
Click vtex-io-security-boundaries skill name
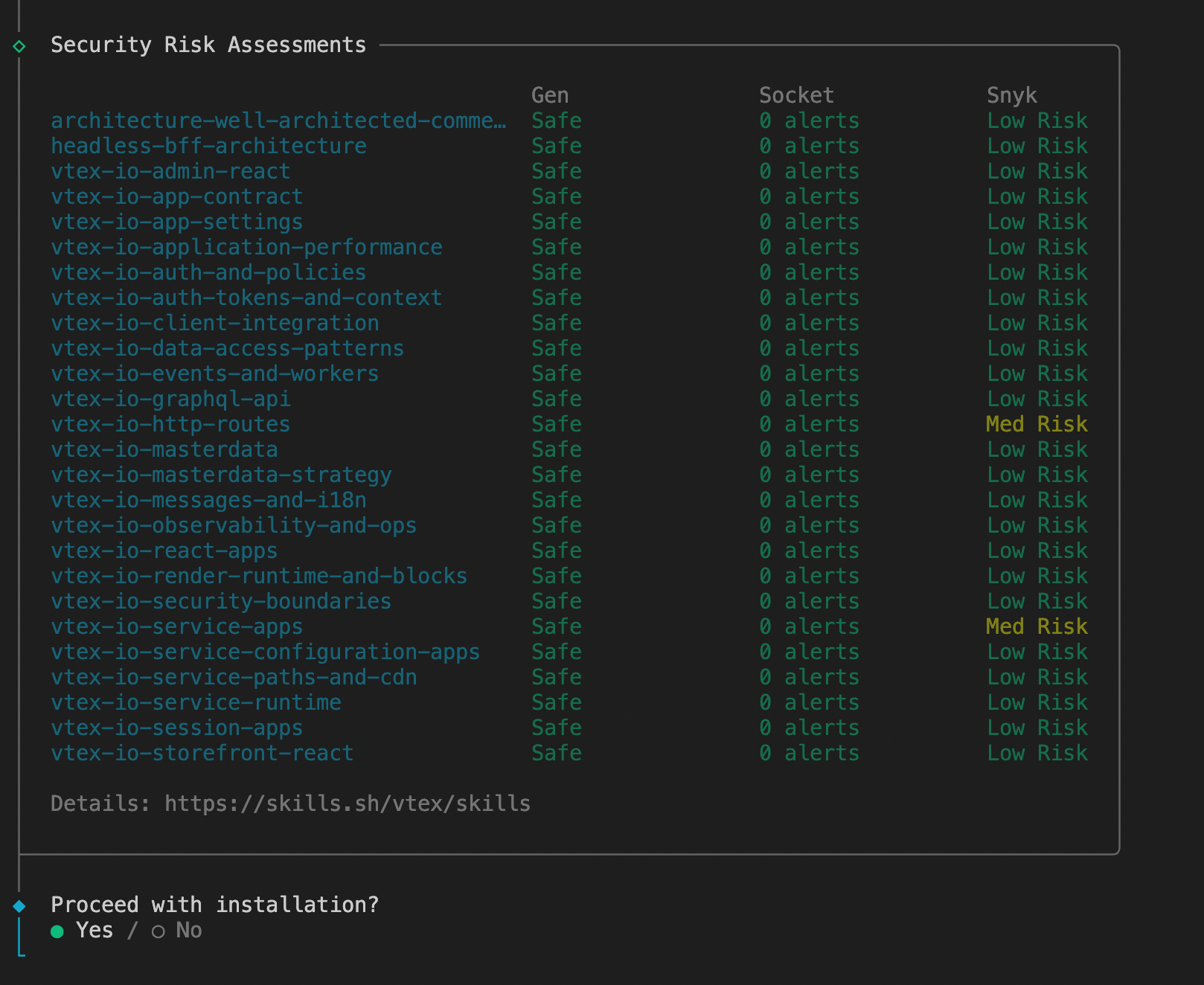click(221, 601)
